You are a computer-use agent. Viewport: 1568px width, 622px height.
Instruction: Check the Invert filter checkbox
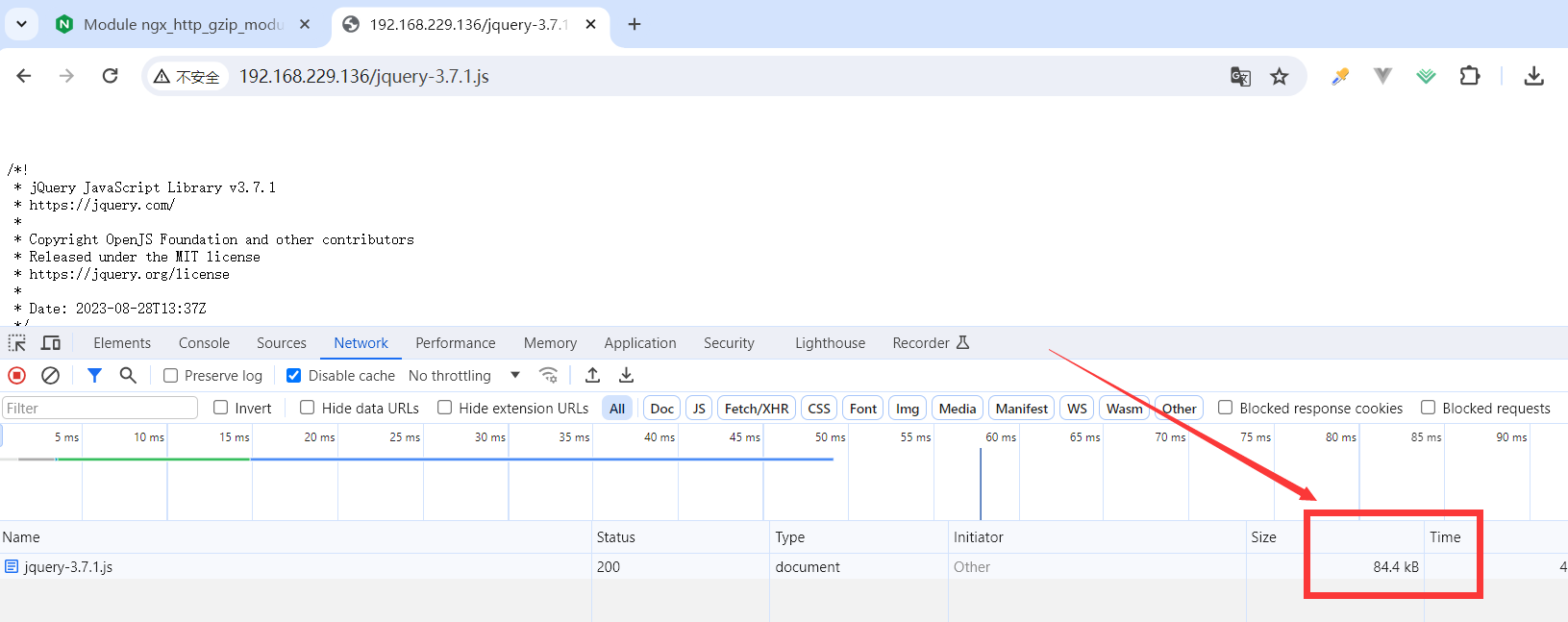click(221, 408)
